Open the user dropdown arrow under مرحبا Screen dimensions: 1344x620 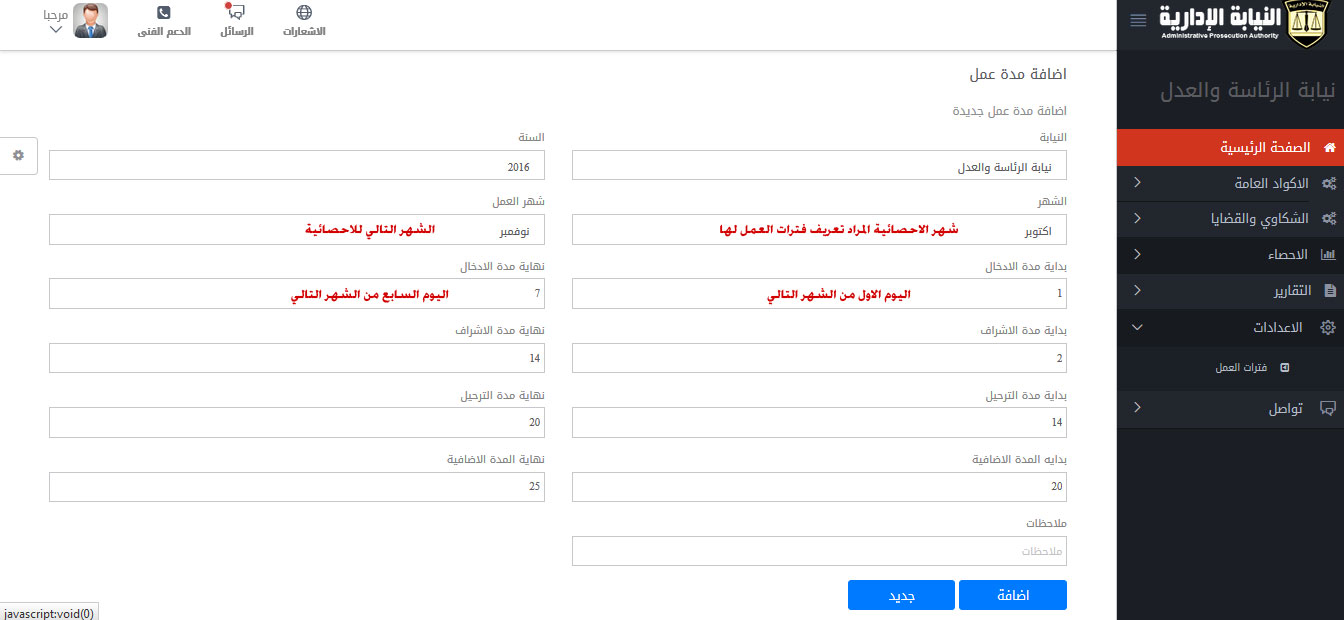point(56,31)
